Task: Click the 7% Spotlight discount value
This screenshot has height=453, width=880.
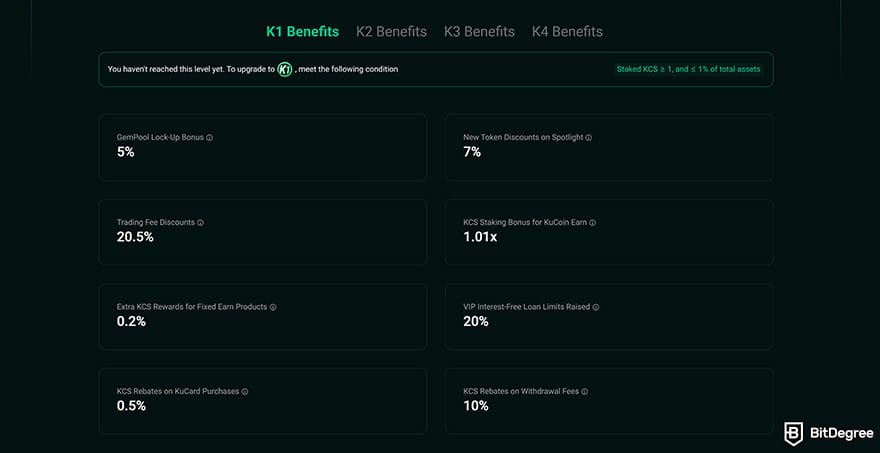Action: (472, 152)
